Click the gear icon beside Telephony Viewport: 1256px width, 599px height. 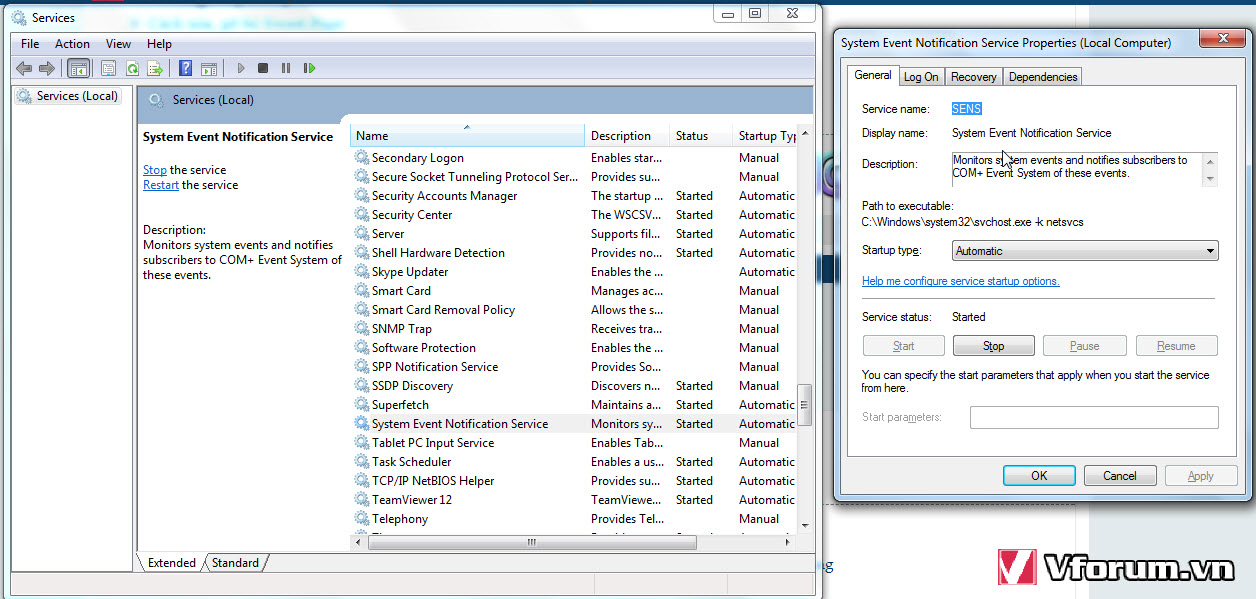pyautogui.click(x=362, y=519)
